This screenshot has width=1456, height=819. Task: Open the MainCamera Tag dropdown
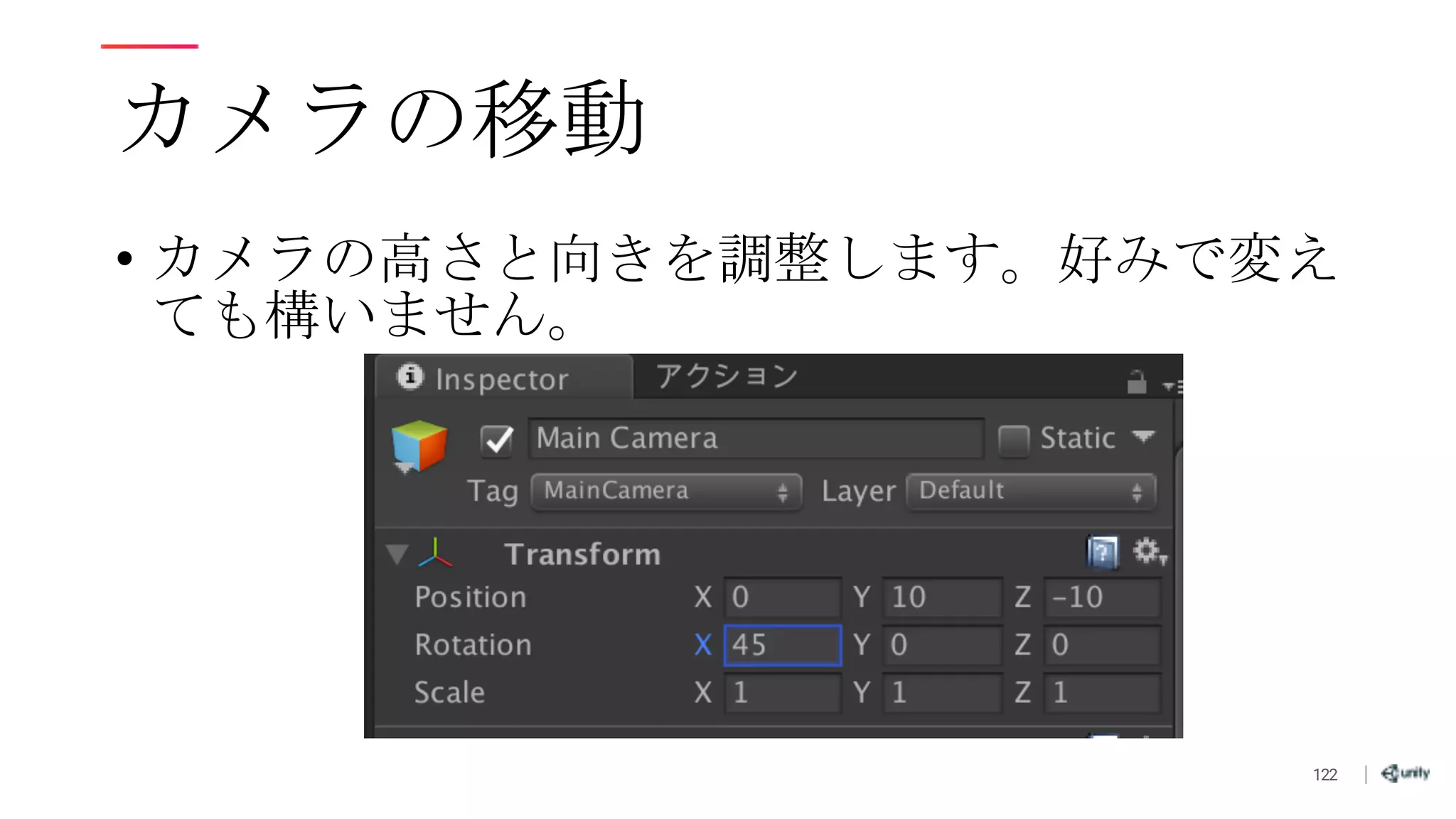tap(666, 491)
